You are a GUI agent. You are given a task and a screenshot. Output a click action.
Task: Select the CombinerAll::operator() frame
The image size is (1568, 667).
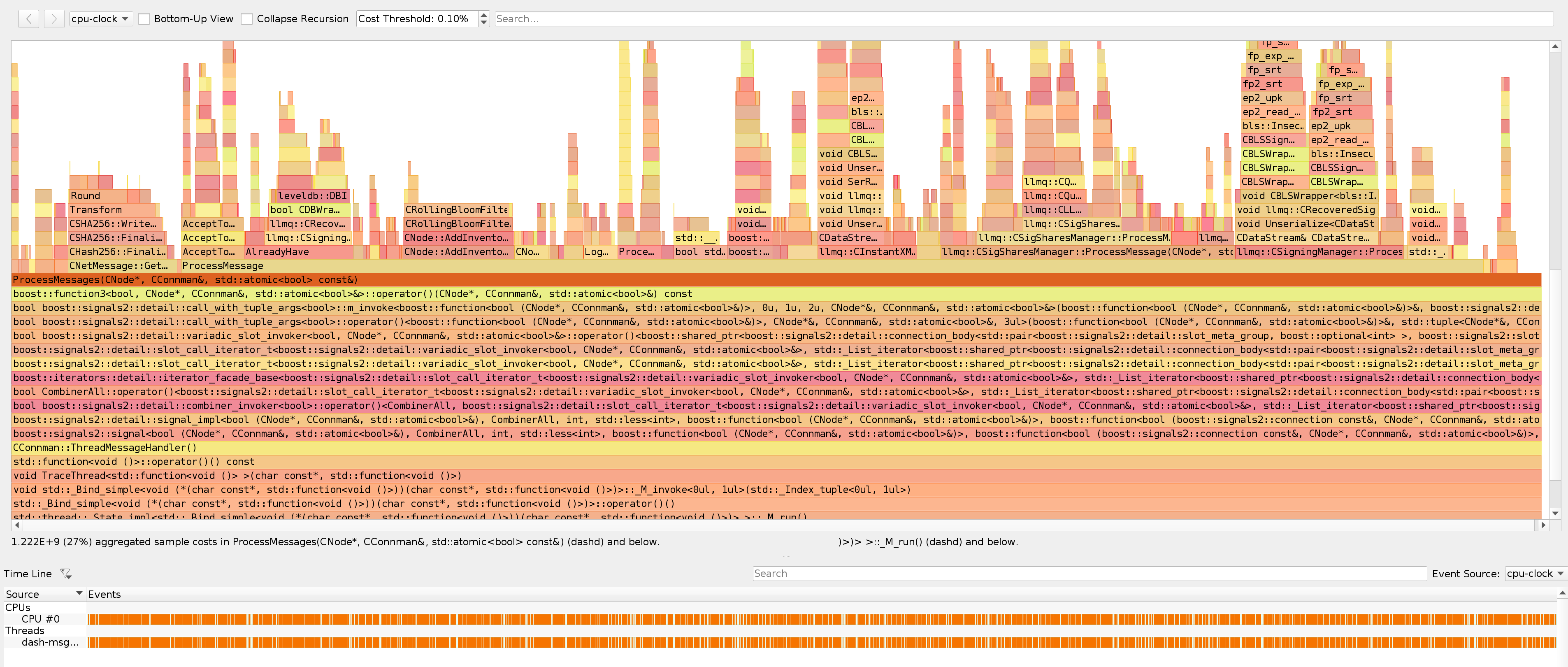coord(776,392)
